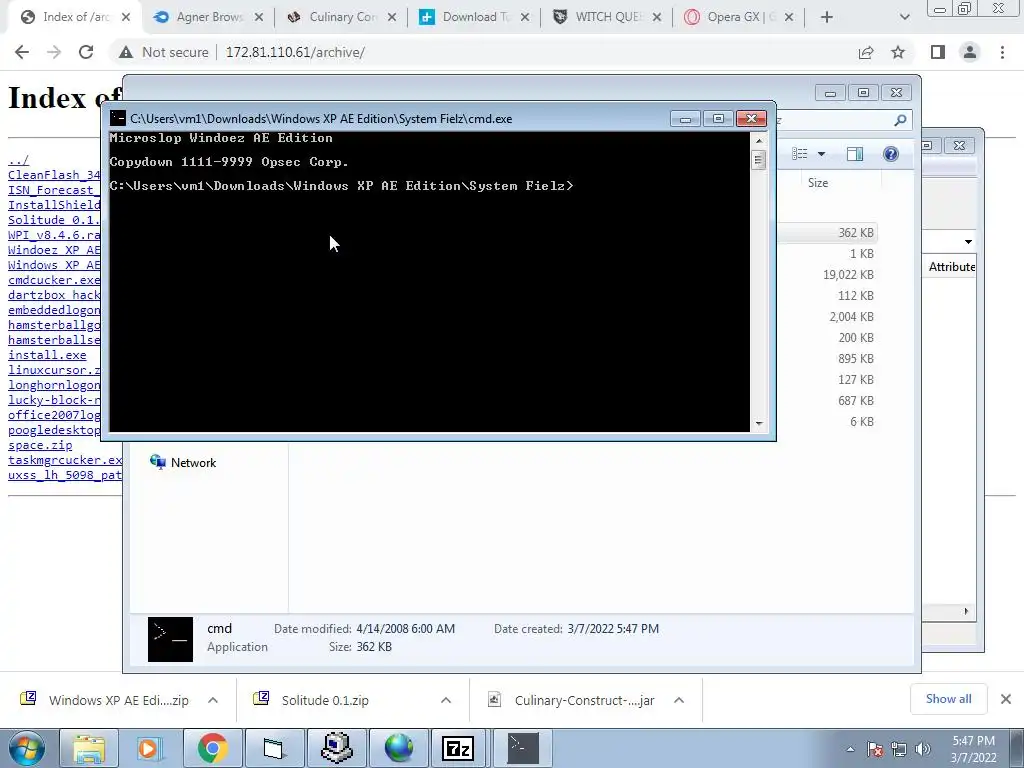Bookmark this page with star icon
Viewport: 1024px width, 768px height.
898,52
